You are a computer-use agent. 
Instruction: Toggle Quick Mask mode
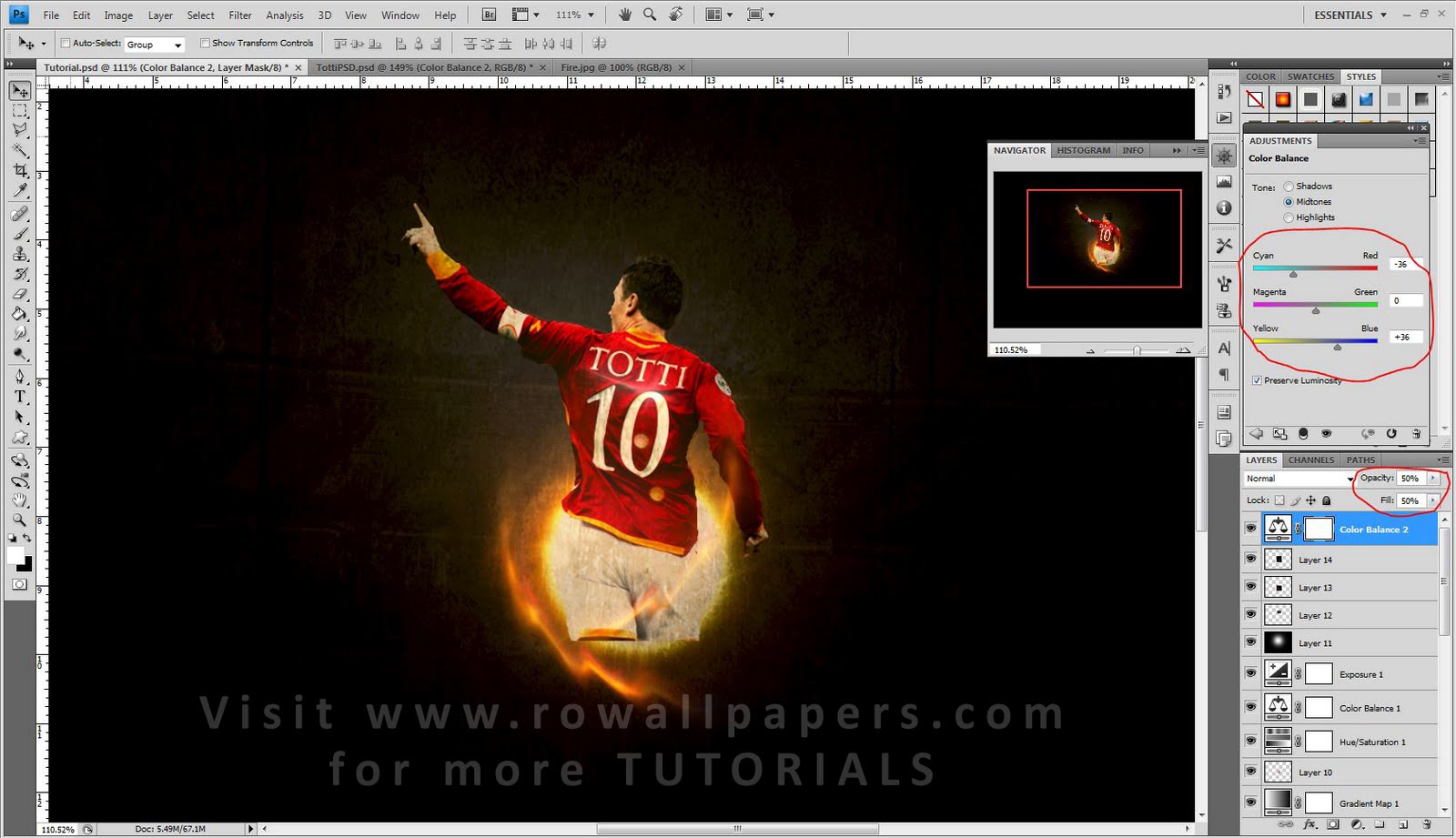coord(20,584)
